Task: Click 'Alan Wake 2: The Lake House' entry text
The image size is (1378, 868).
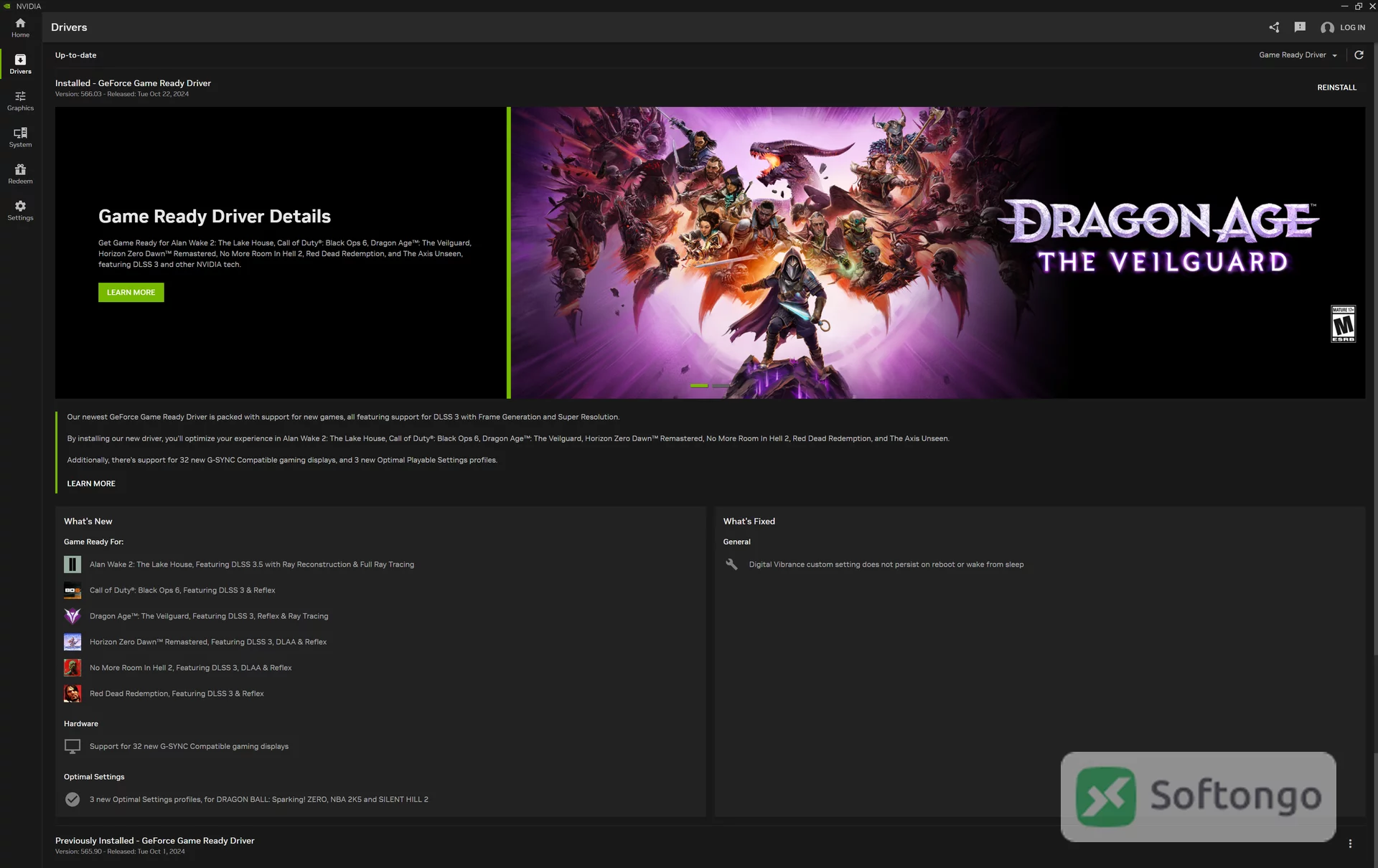Action: pos(252,565)
